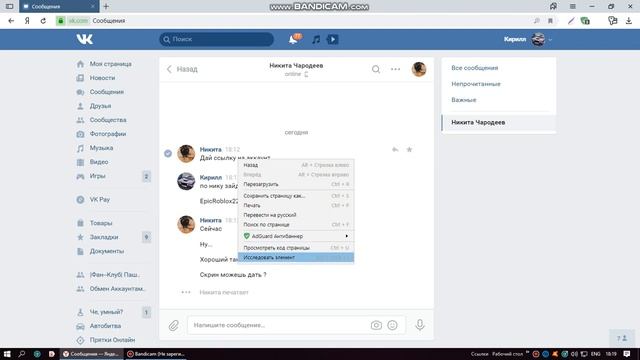The image size is (640, 360).
Task: Click the Товары sidebar icon
Action: tap(80, 223)
